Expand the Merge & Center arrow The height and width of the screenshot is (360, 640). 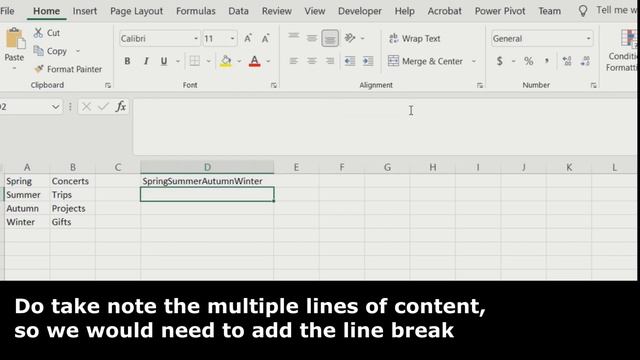(473, 62)
